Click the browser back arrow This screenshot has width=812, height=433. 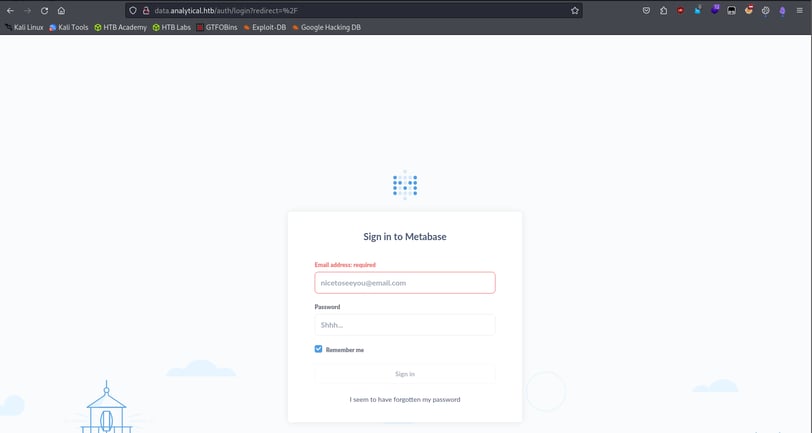click(10, 10)
